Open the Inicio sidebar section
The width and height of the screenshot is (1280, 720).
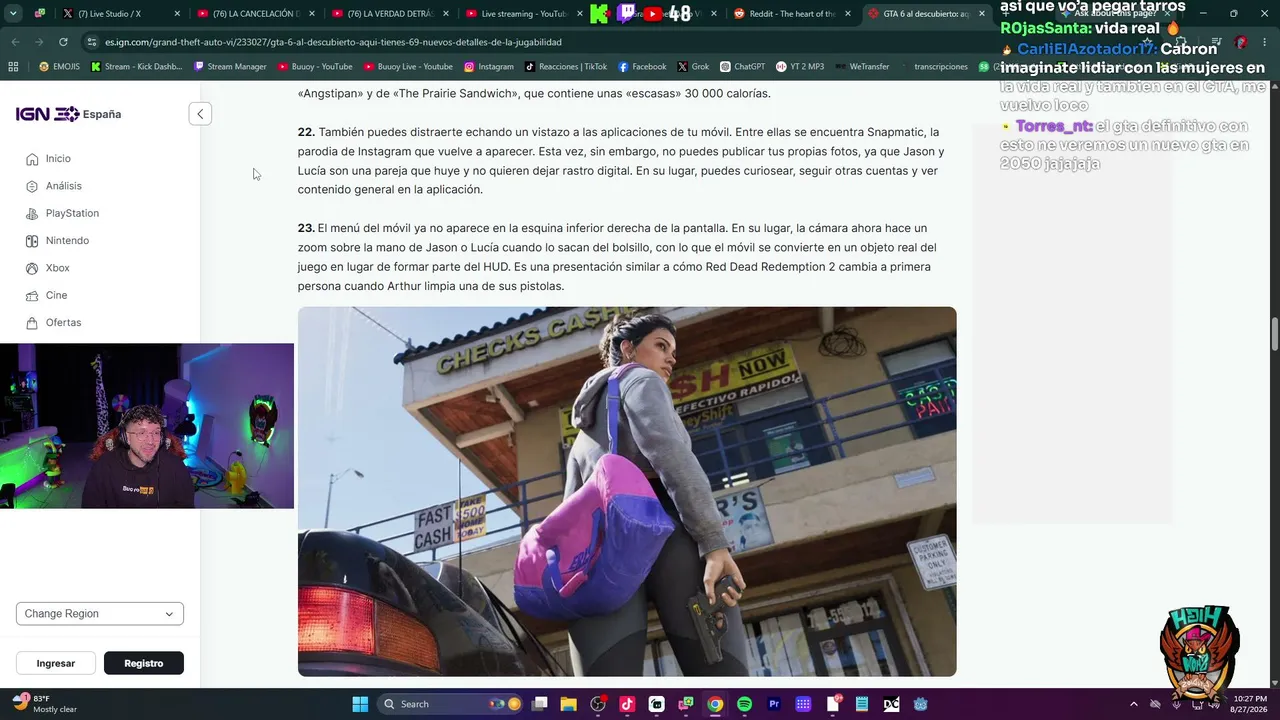click(x=48, y=159)
